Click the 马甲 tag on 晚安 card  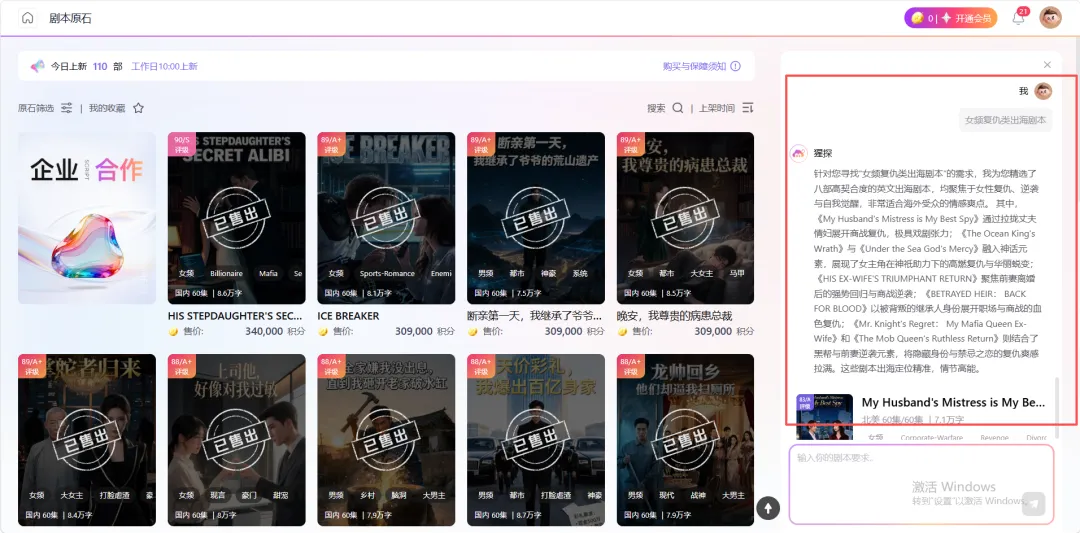coord(736,273)
